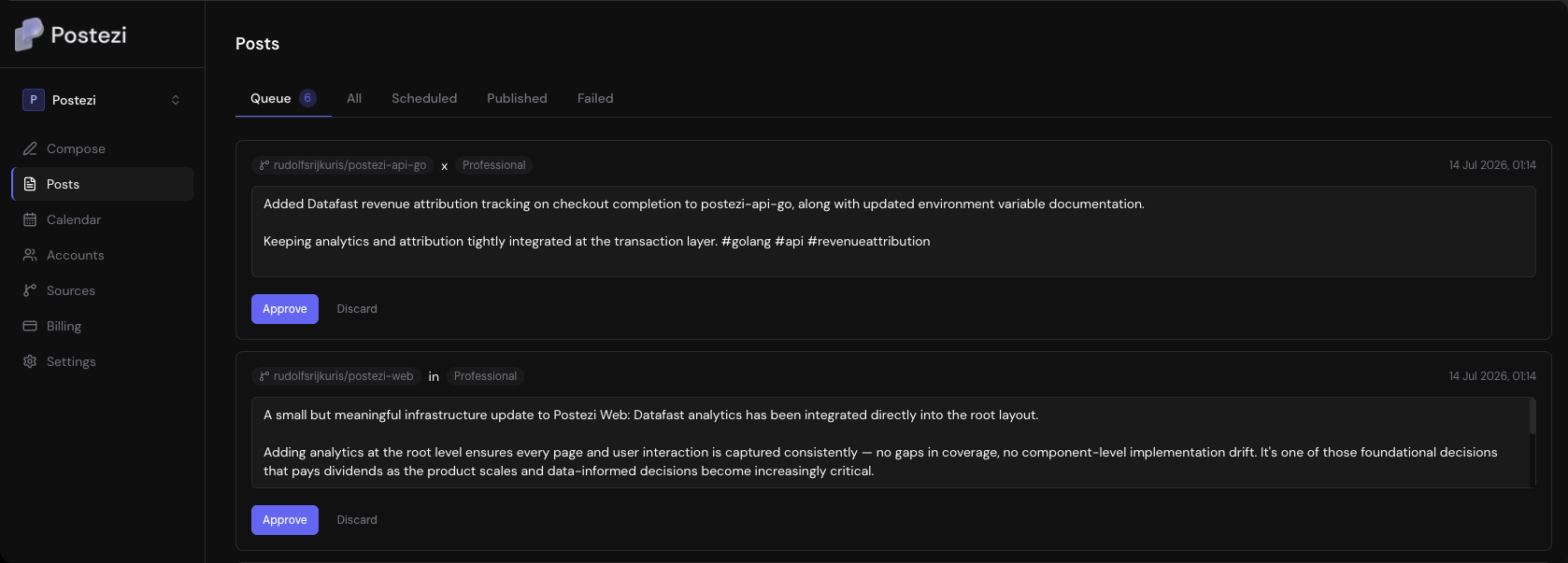The width and height of the screenshot is (1568, 563).
Task: Click the X platform icon on first post
Action: coord(445,166)
